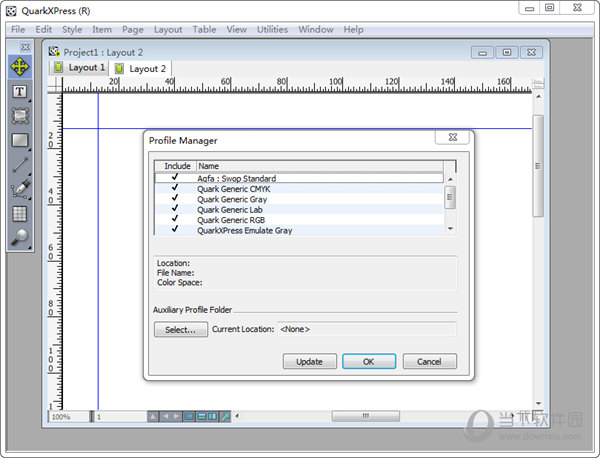Open the Utilities menu
The width and height of the screenshot is (600, 458).
(x=272, y=29)
